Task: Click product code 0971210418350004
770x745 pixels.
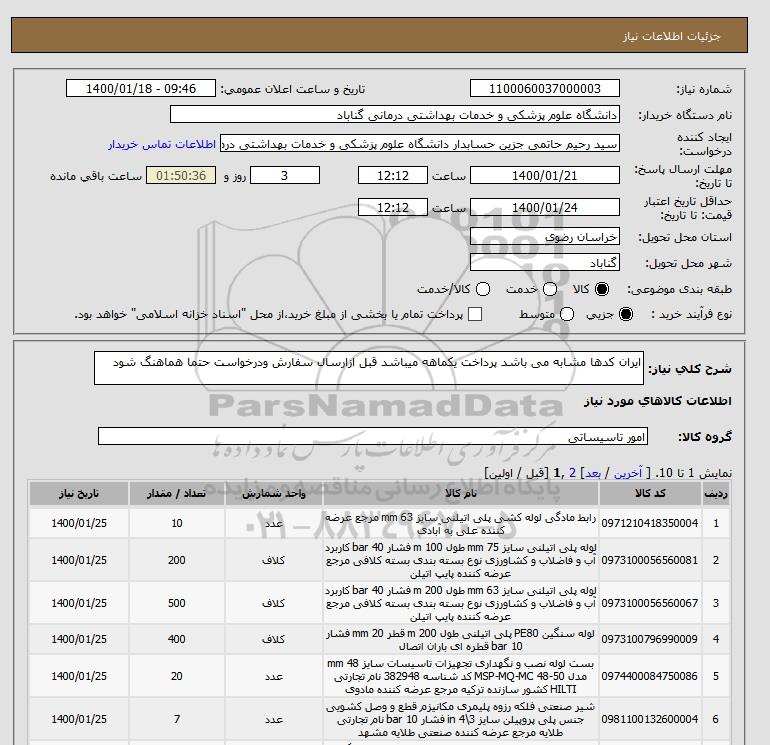Action: click(650, 523)
